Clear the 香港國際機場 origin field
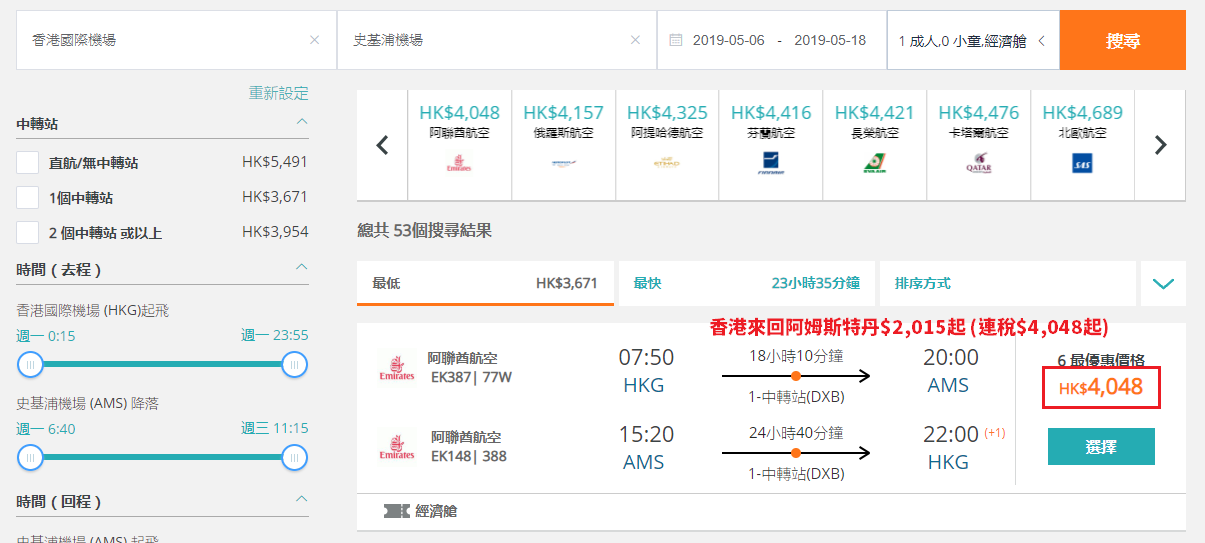The height and width of the screenshot is (543, 1205). coord(314,41)
